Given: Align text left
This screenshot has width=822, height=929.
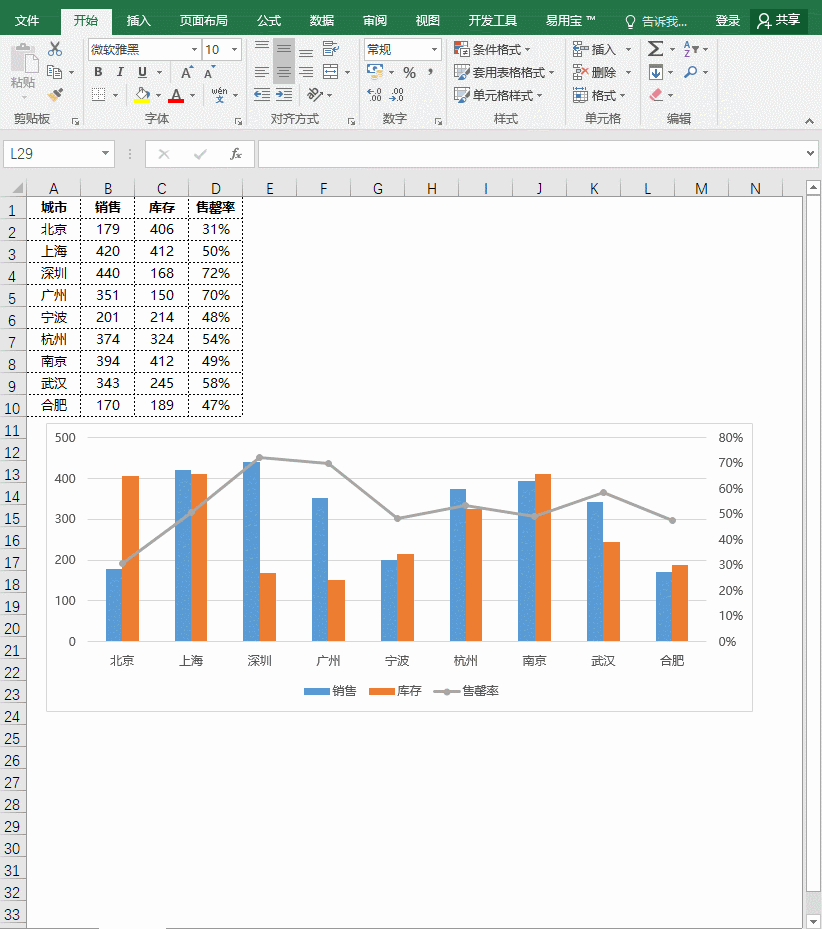Looking at the screenshot, I should (261, 72).
